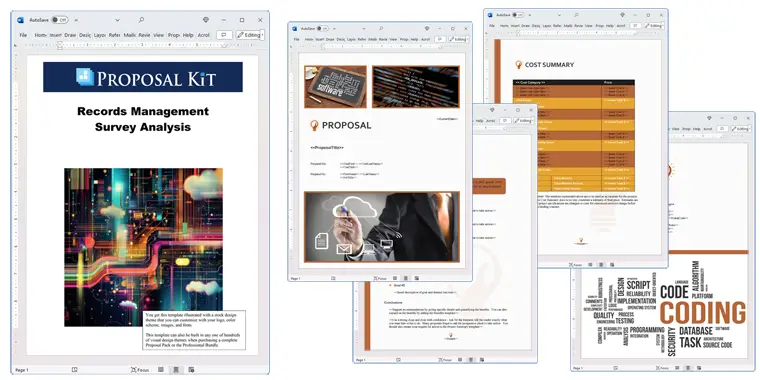The width and height of the screenshot is (760, 380).
Task: Click the COST SUMMARY heading
Action: point(549,64)
